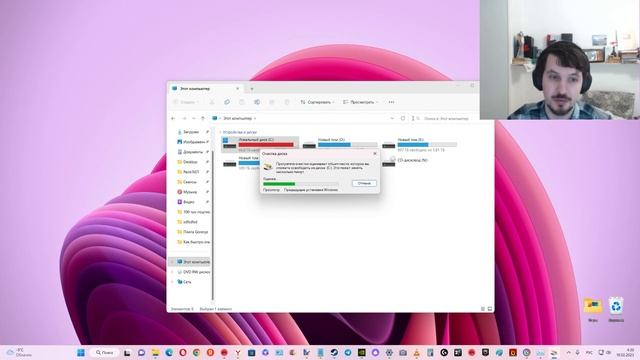This screenshot has height=360, width=640.
Task: Click Отмена in the disk cleanup dialog
Action: [x=364, y=183]
